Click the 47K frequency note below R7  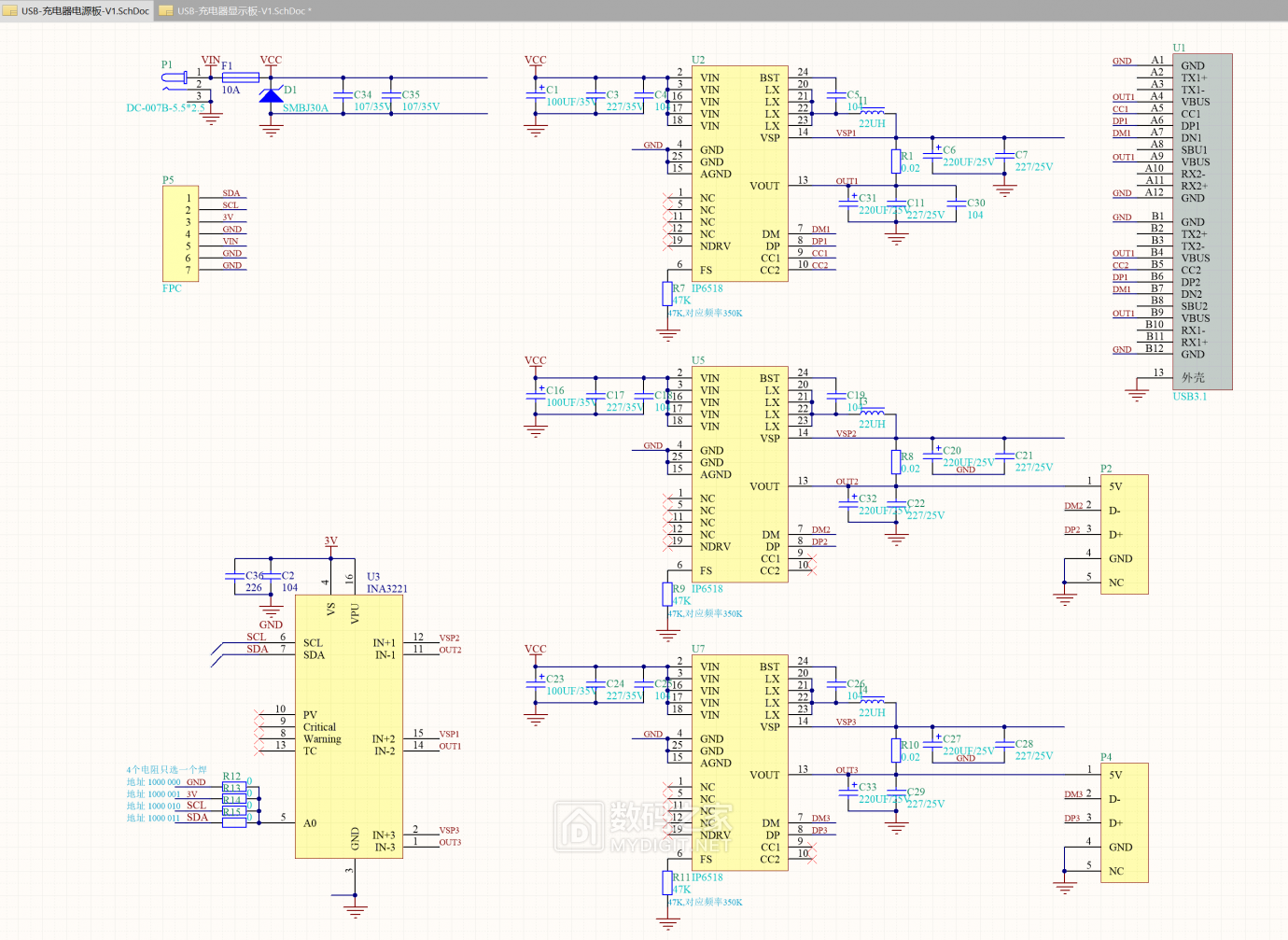(x=706, y=313)
